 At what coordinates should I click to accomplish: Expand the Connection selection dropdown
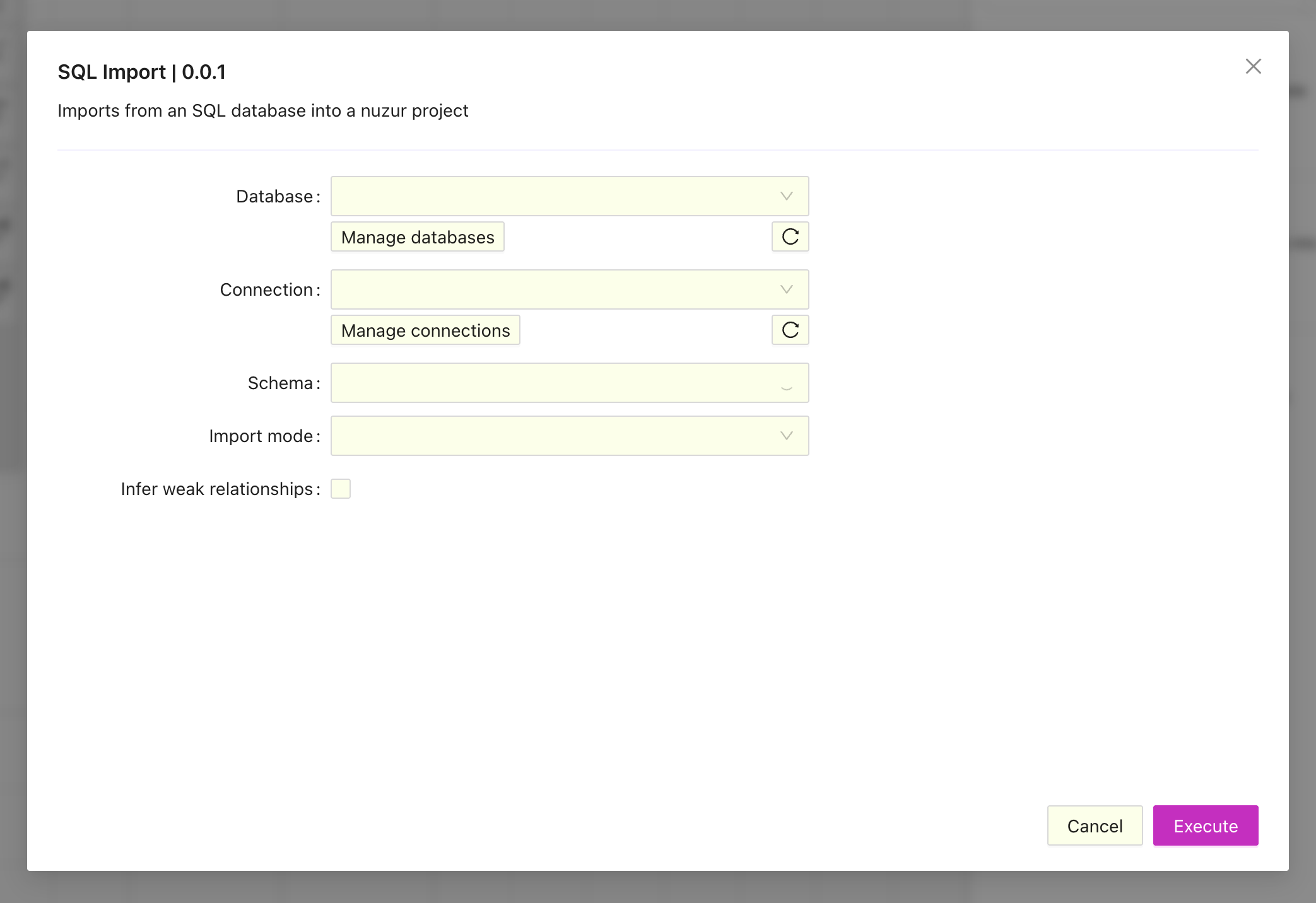785,289
